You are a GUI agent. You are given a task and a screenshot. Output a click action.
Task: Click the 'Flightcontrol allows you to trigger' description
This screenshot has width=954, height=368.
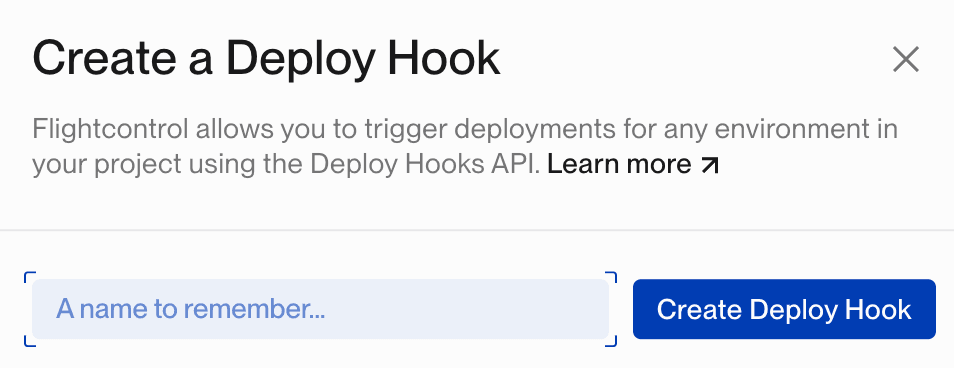465,147
